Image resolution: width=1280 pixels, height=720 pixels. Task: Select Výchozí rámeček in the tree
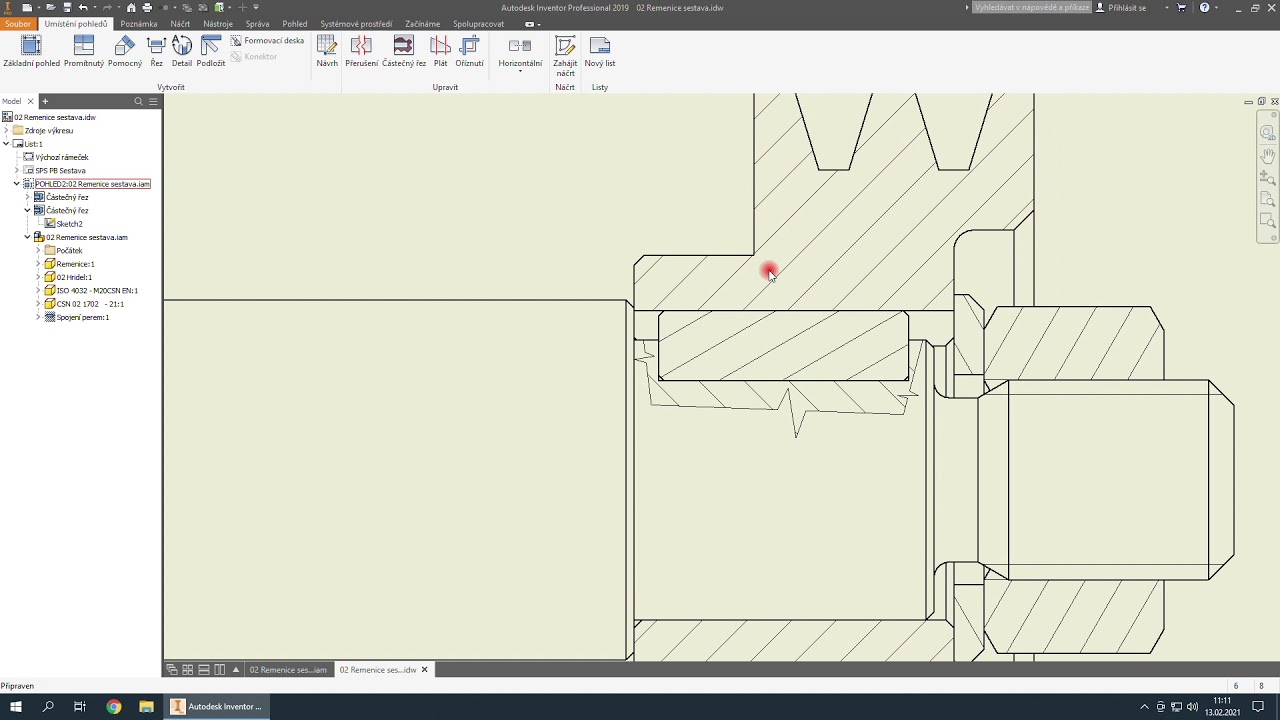pos(62,157)
